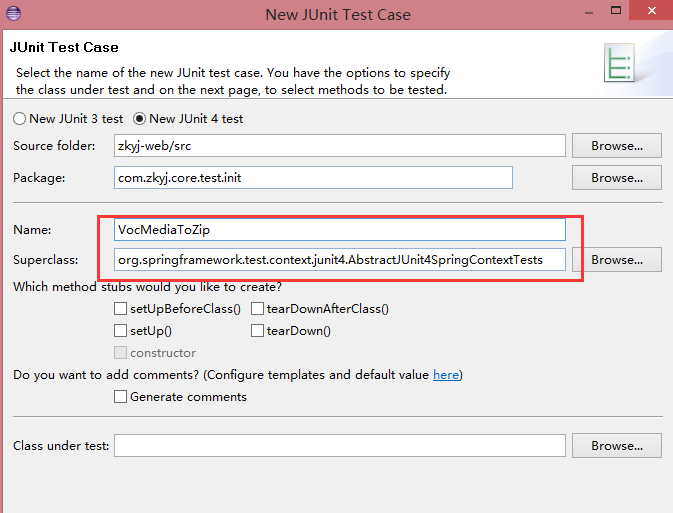Click the Source folder text field
The width and height of the screenshot is (673, 513).
(340, 145)
